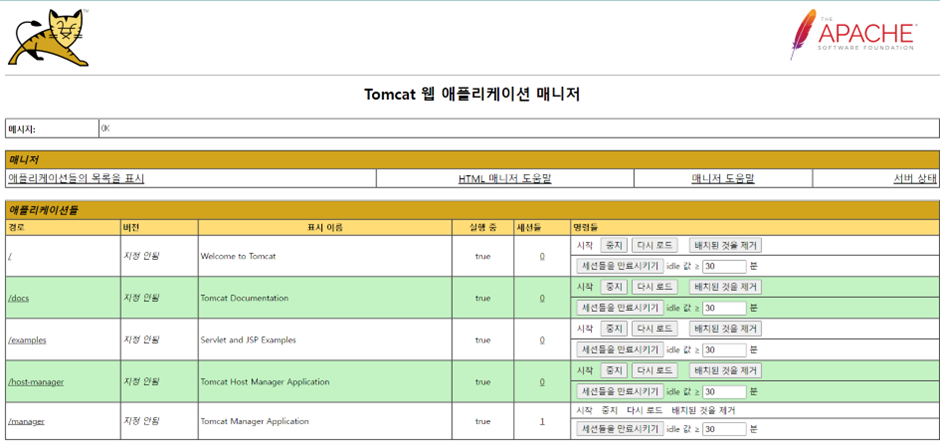Click the 경로 column header
Viewport: 940px width, 448px height.
point(17,228)
